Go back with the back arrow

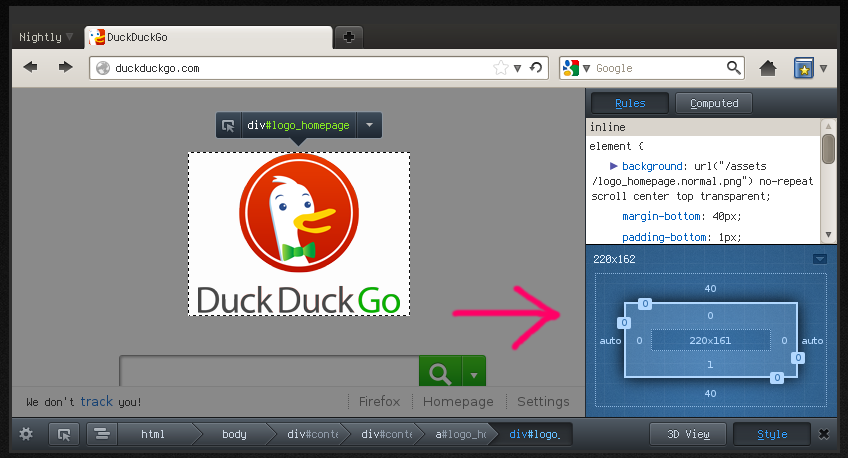(30, 68)
